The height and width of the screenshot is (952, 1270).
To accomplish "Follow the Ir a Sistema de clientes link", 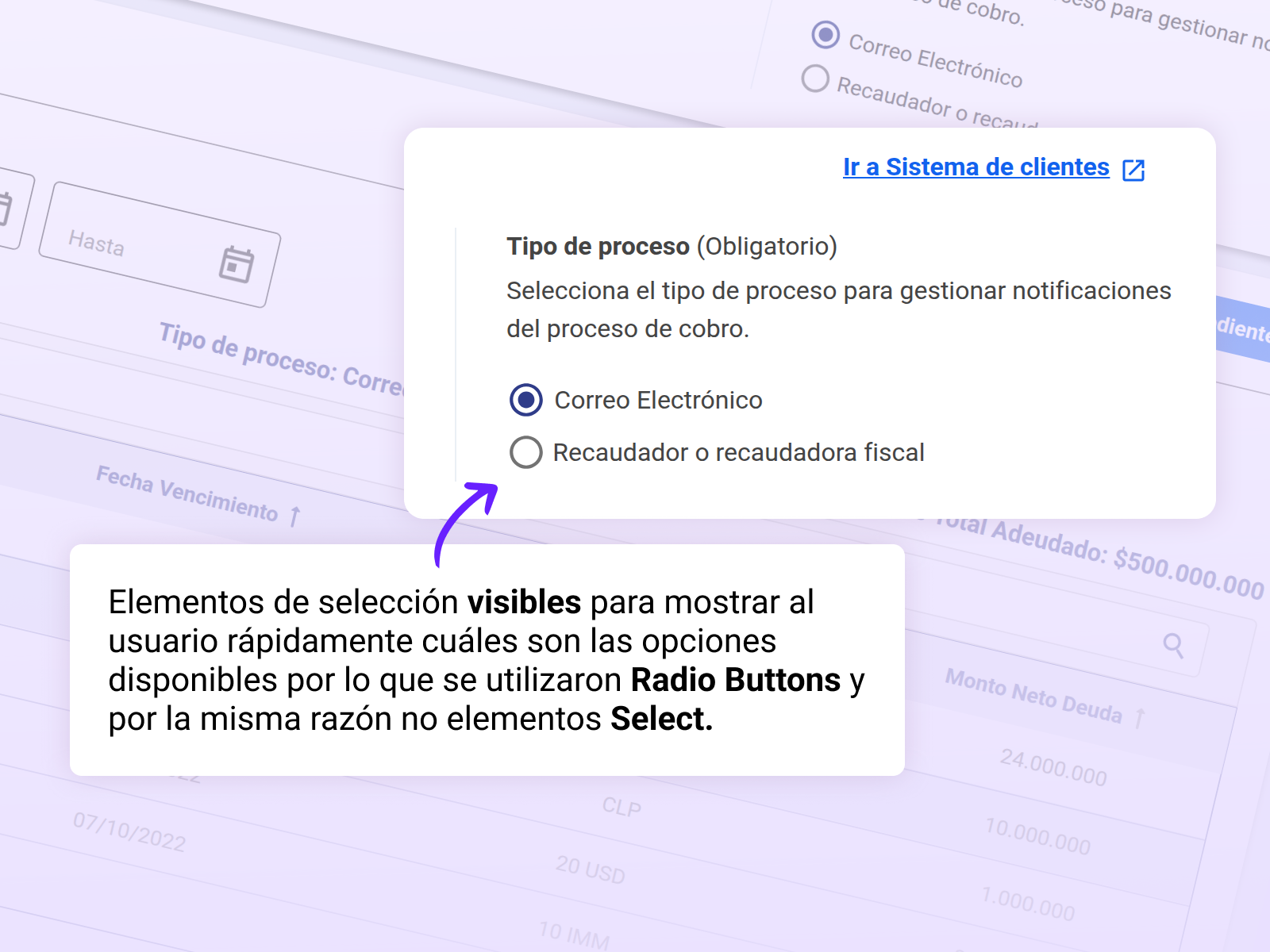I will coord(976,167).
